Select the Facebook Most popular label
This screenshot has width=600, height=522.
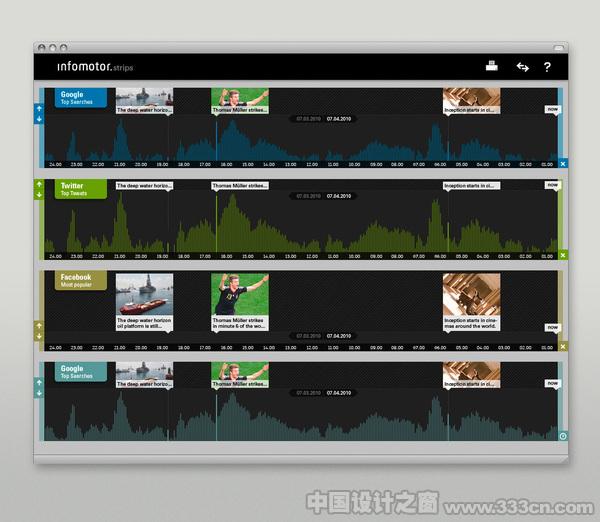click(x=81, y=281)
